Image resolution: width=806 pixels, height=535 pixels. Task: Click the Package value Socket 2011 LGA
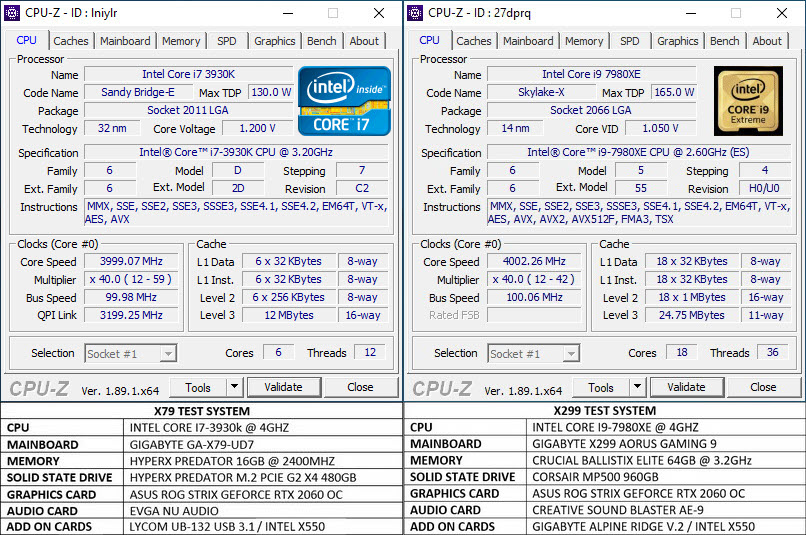[x=188, y=110]
